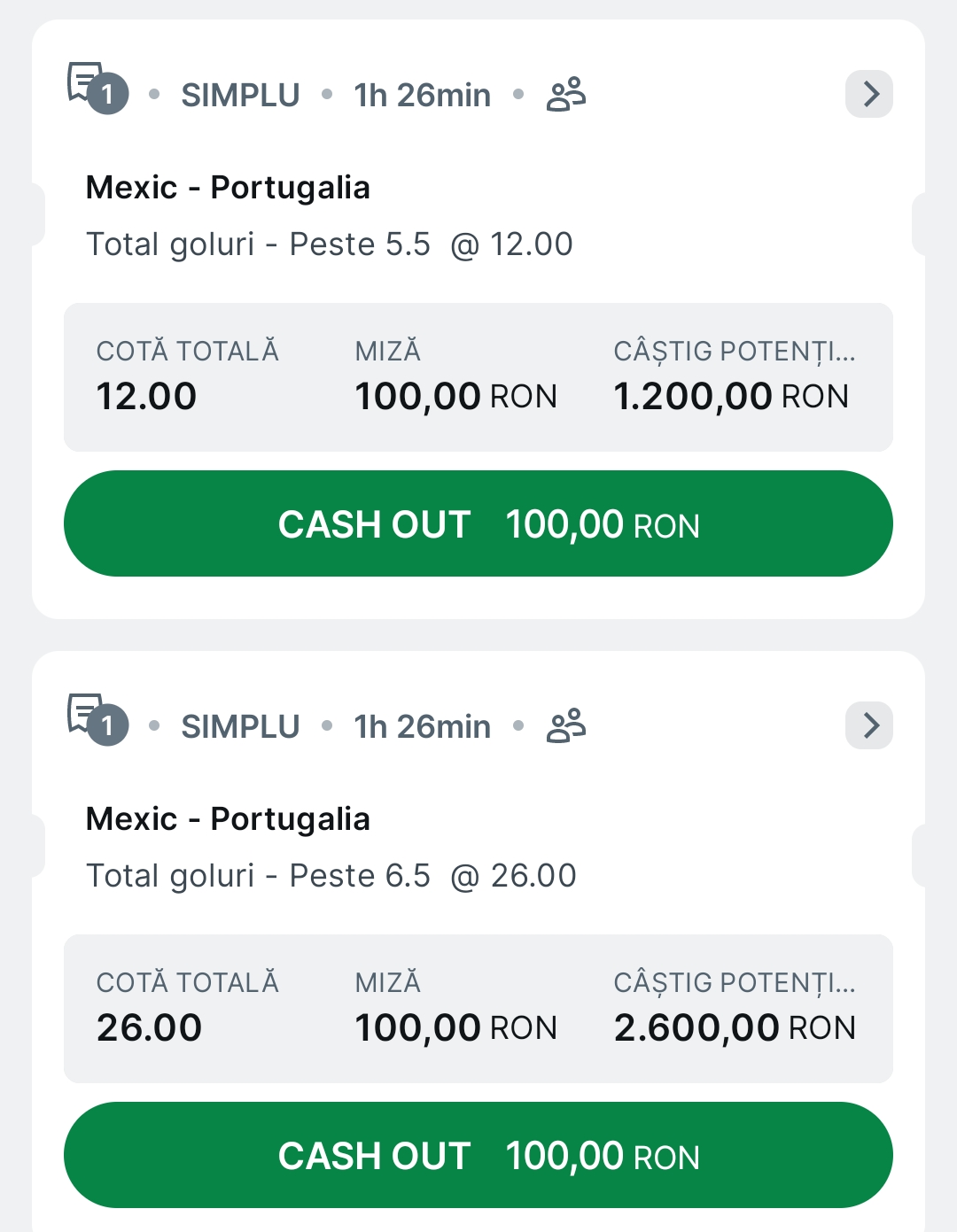Viewport: 957px width, 1232px height.
Task: Open Mexic - Portugalia match on the 26.00 ticket
Action: tap(228, 819)
